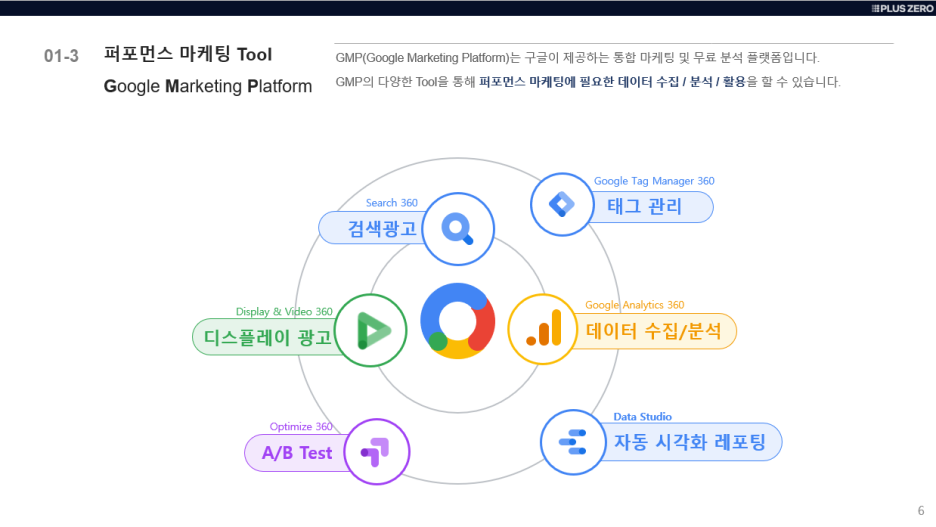Click the slide page number 6
This screenshot has height=527, width=936.
point(921,511)
